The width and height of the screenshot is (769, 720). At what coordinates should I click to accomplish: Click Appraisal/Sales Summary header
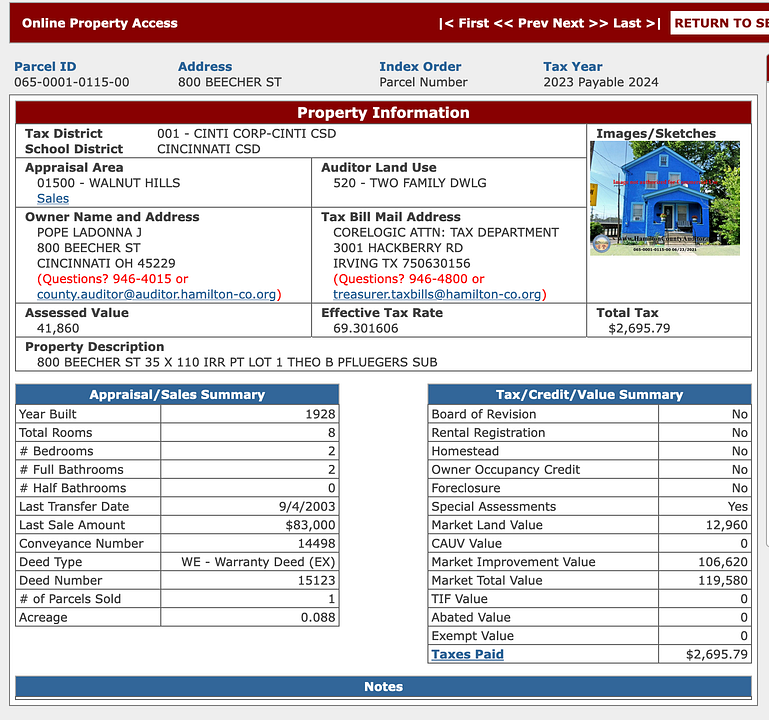pos(177,394)
